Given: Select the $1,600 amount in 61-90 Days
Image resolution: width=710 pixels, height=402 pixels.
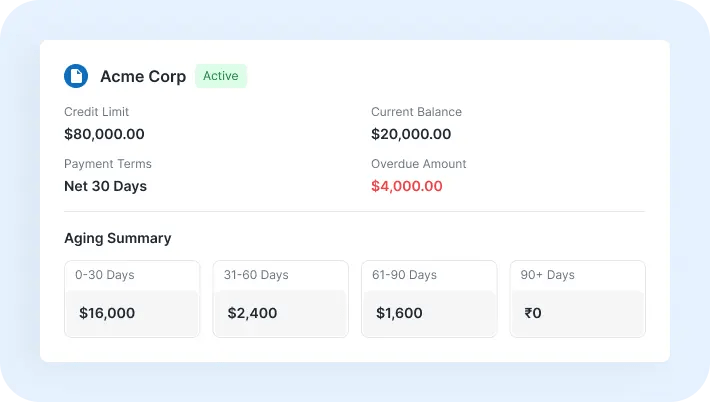Looking at the screenshot, I should pyautogui.click(x=399, y=313).
